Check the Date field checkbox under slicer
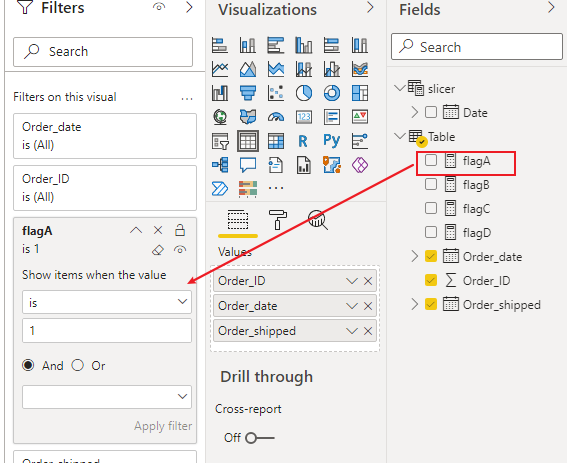 [x=431, y=112]
